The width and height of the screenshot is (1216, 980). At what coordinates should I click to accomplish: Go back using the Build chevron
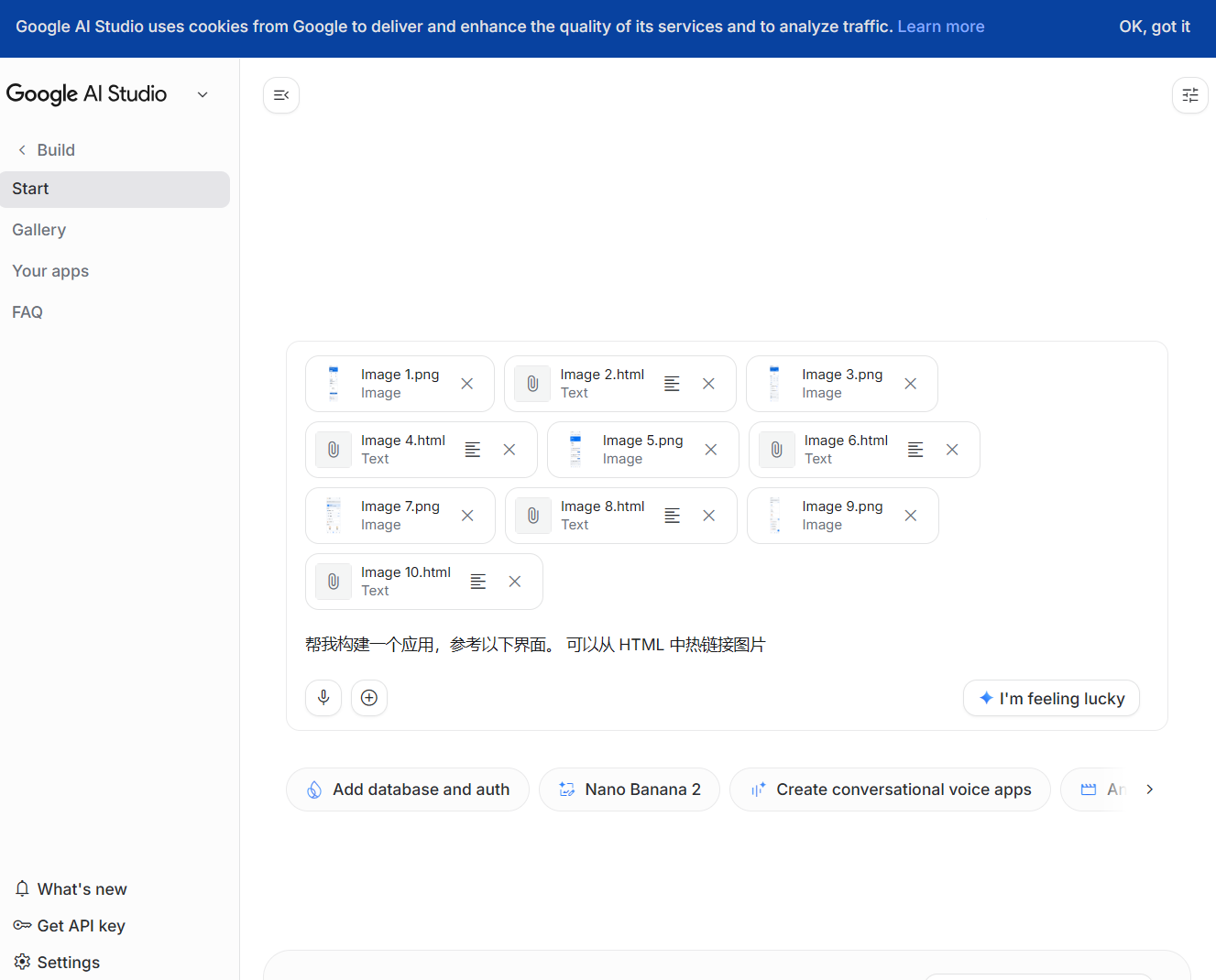(x=23, y=150)
